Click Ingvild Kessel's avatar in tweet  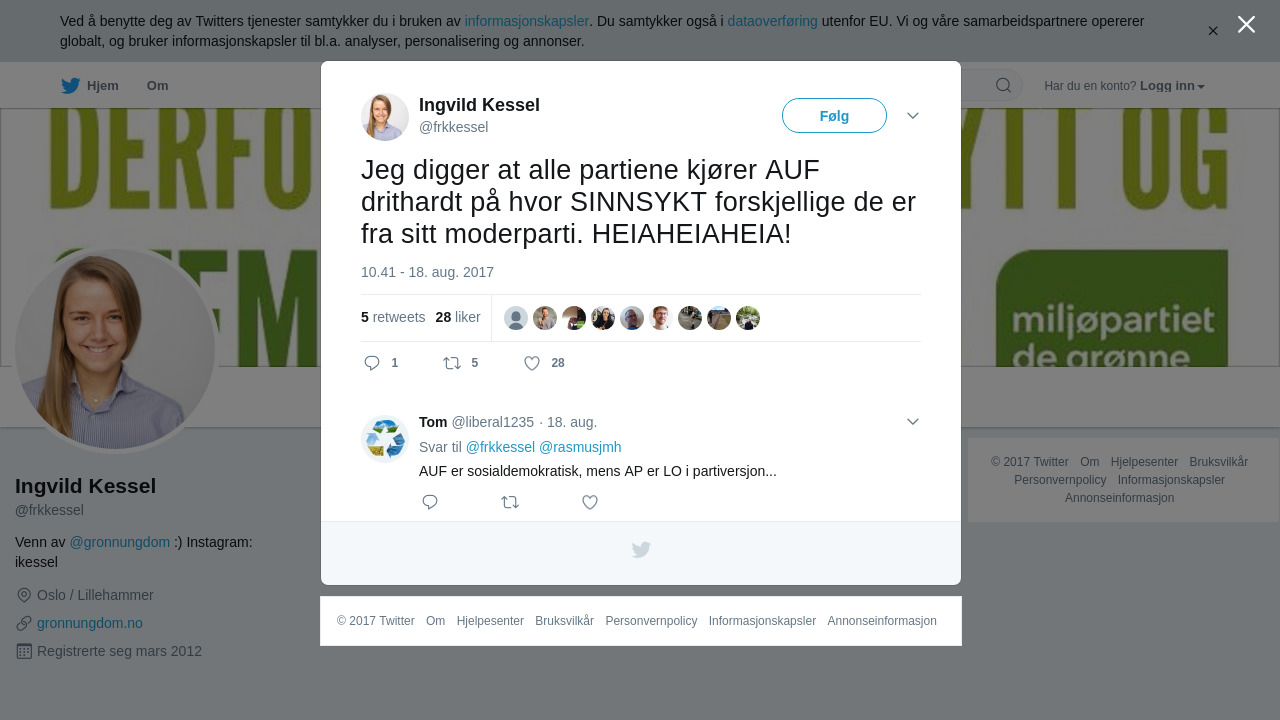385,117
